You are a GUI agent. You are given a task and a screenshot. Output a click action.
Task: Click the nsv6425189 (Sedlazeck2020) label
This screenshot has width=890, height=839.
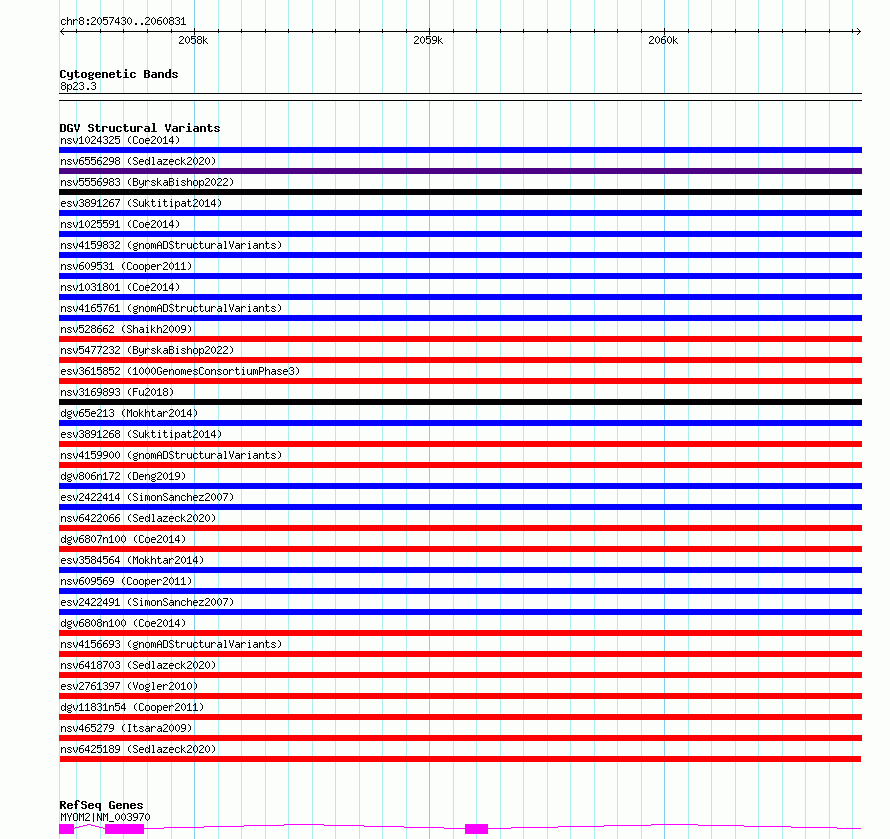coord(138,749)
